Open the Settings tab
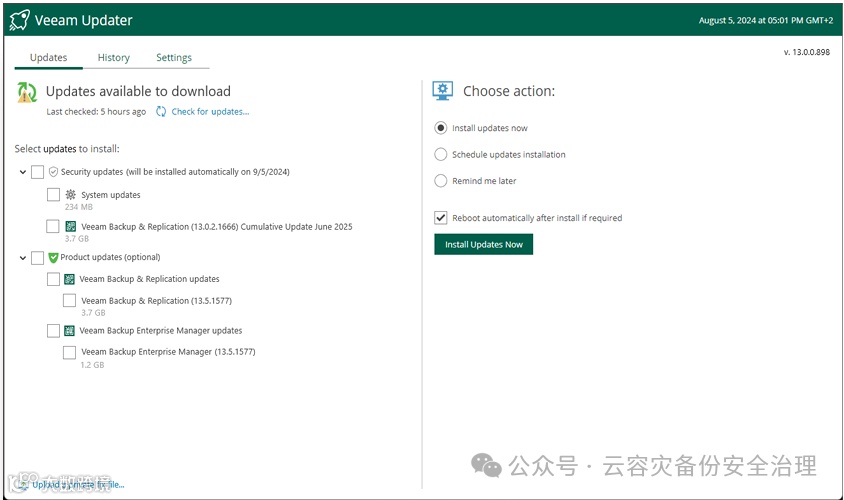This screenshot has width=844, height=500. [x=174, y=58]
